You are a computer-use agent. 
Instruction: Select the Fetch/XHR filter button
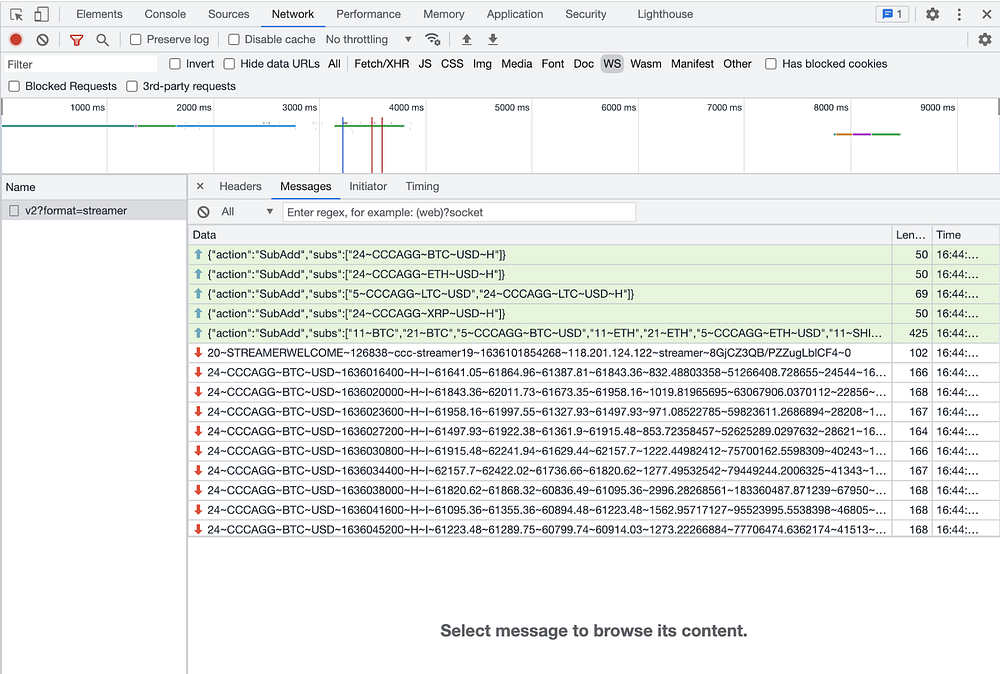381,63
